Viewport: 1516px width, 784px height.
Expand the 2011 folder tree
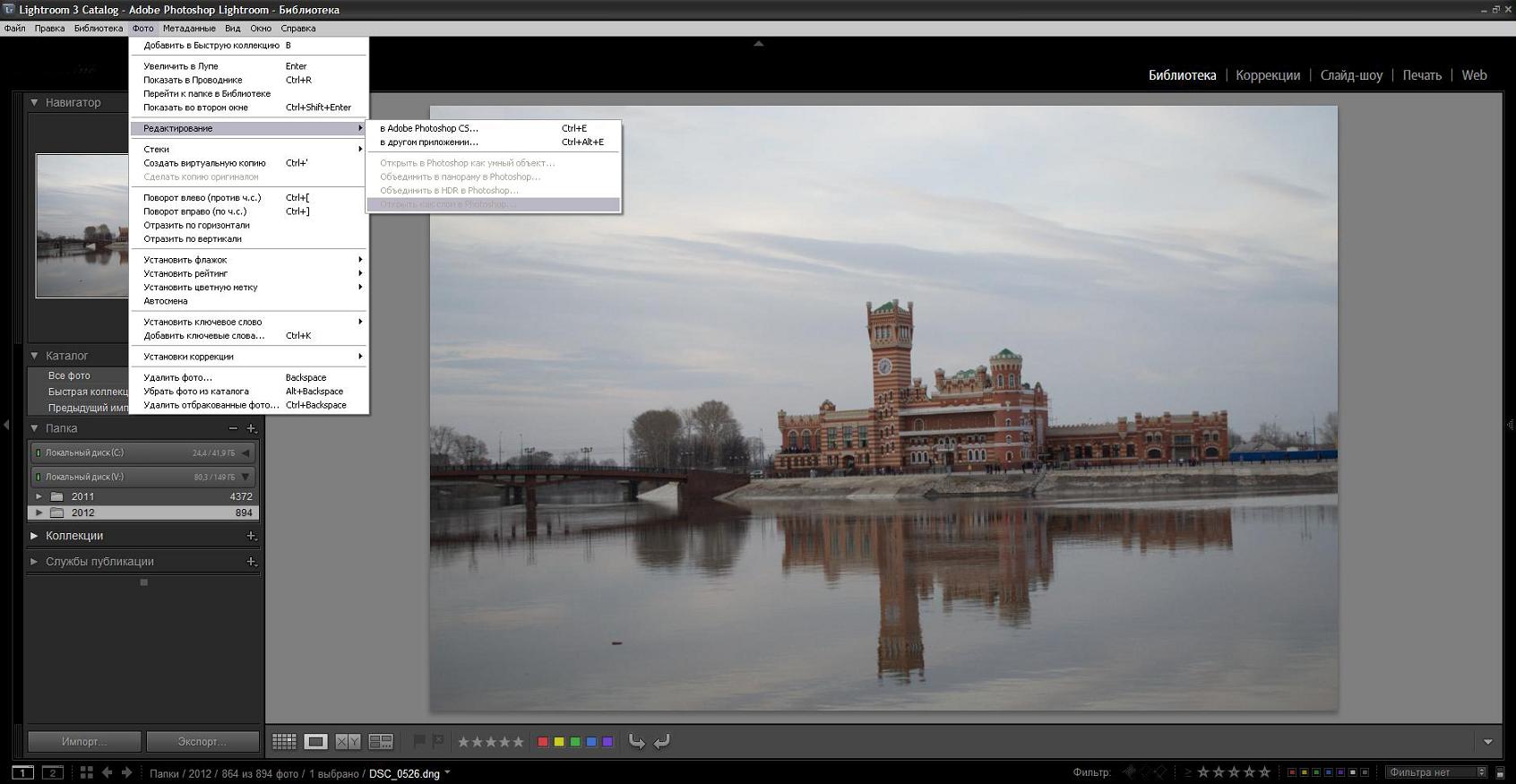pyautogui.click(x=39, y=496)
